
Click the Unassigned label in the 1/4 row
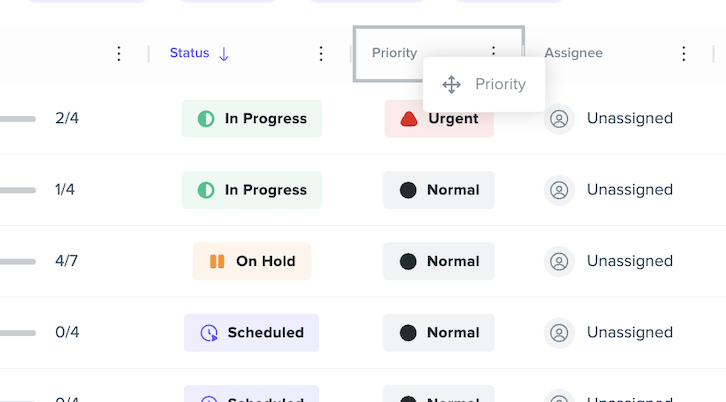point(630,189)
